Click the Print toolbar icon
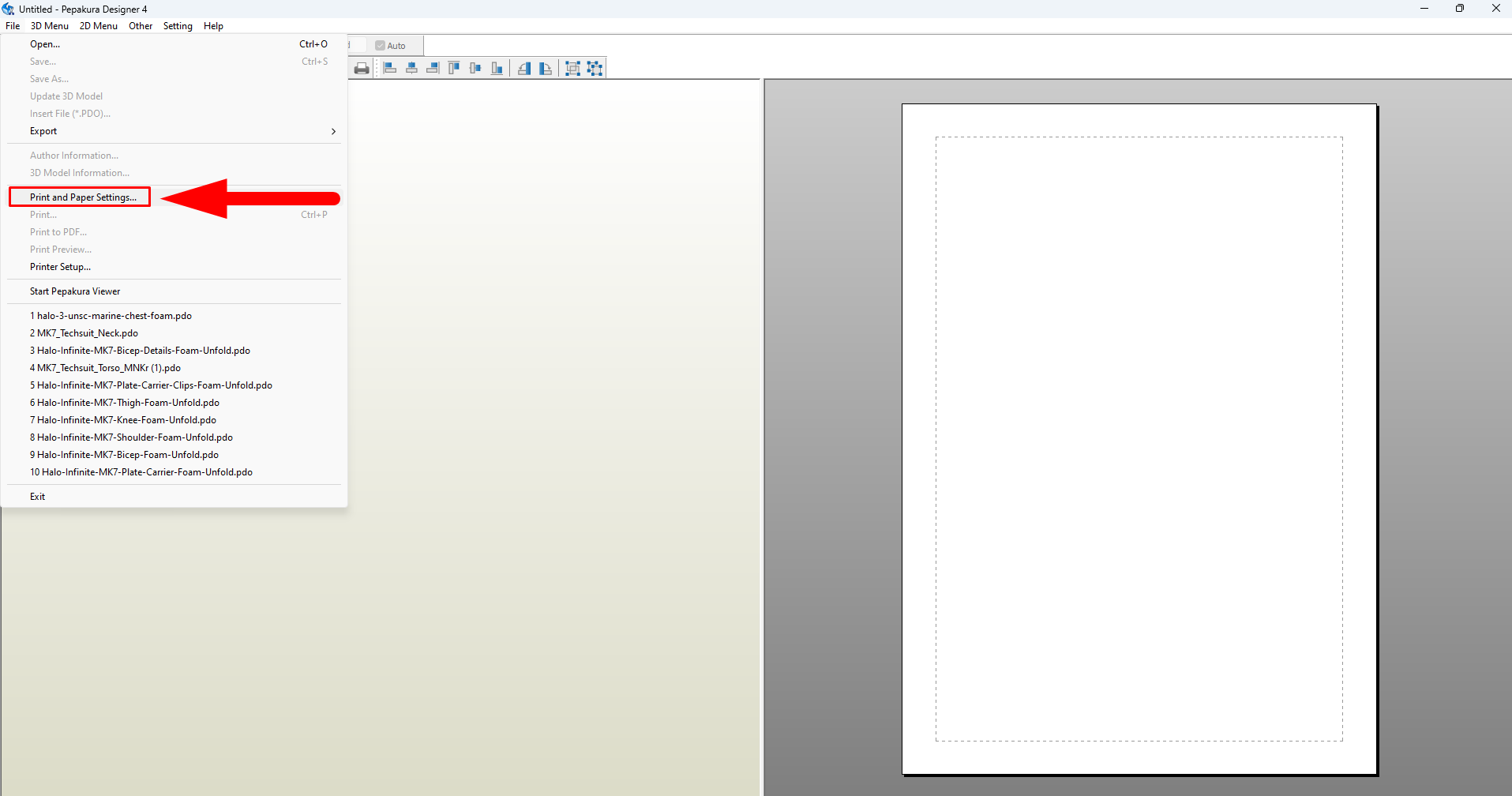The image size is (1512, 796). click(362, 69)
